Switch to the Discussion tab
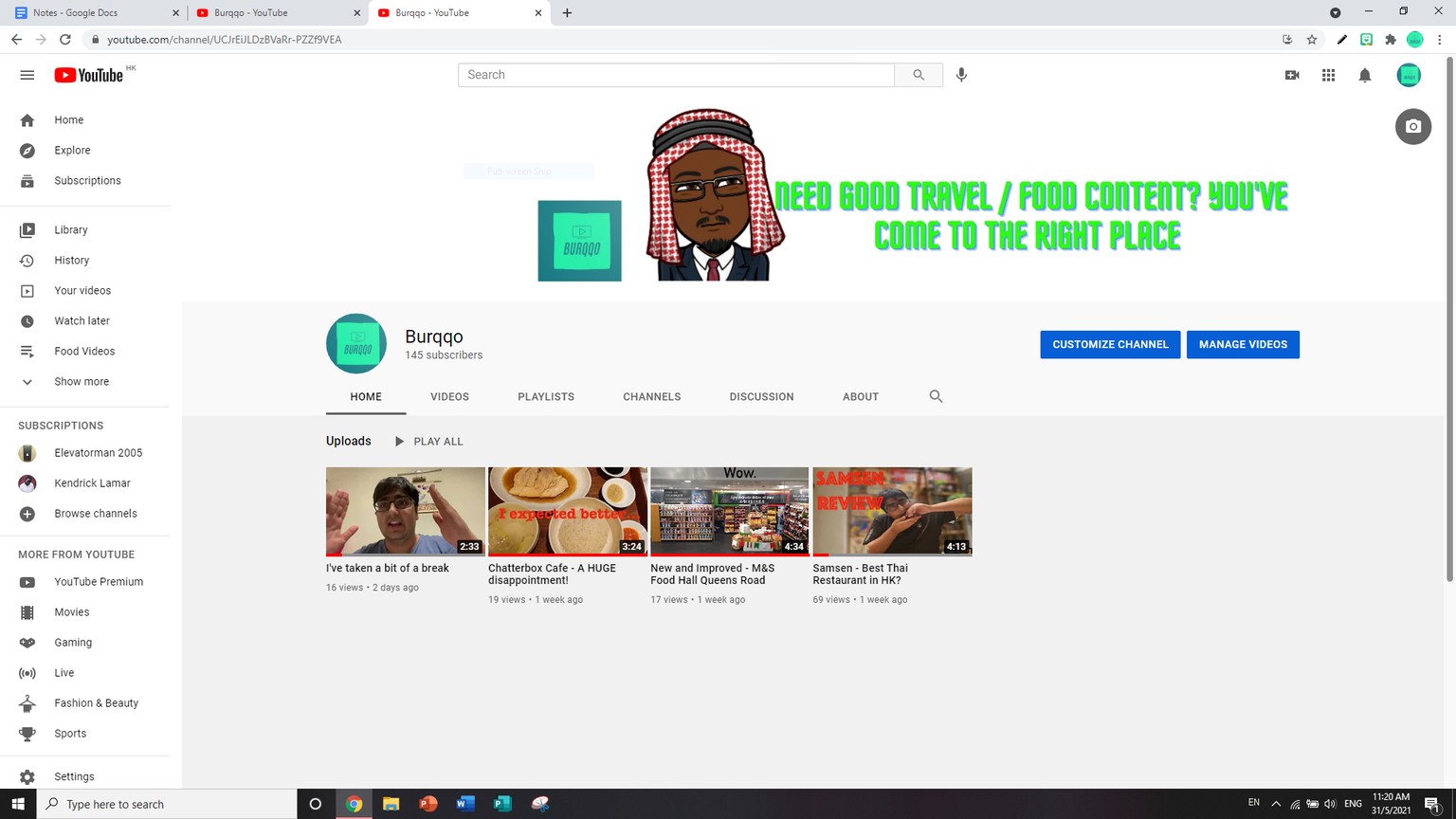1456x819 pixels. click(762, 397)
